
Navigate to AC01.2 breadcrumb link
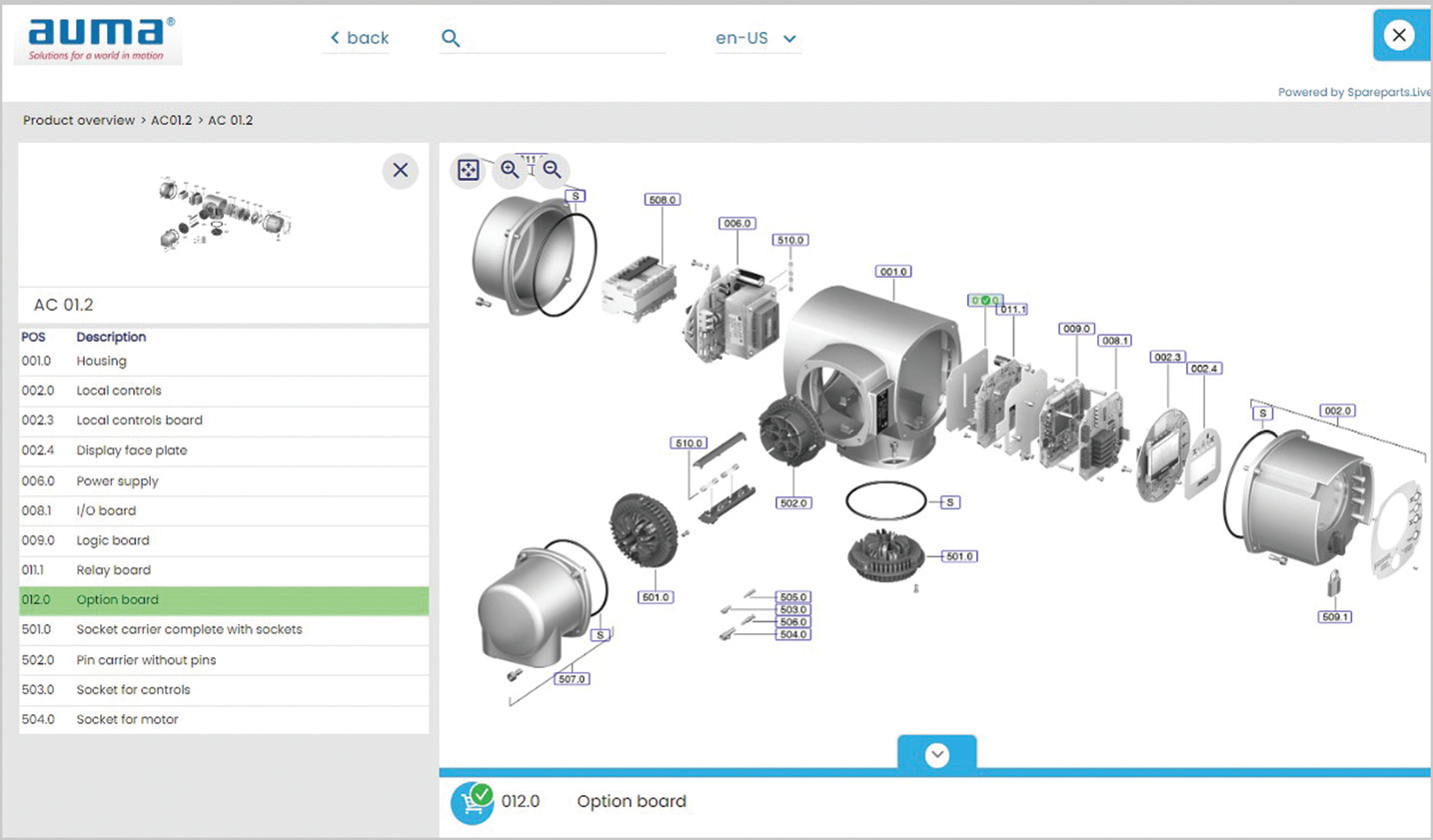(x=171, y=120)
